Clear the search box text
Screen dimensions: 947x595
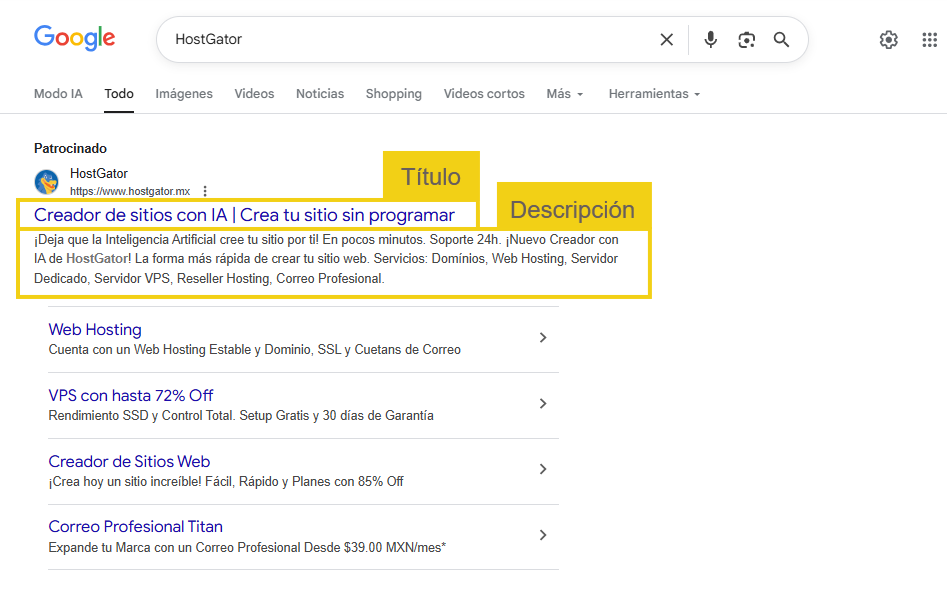[667, 40]
